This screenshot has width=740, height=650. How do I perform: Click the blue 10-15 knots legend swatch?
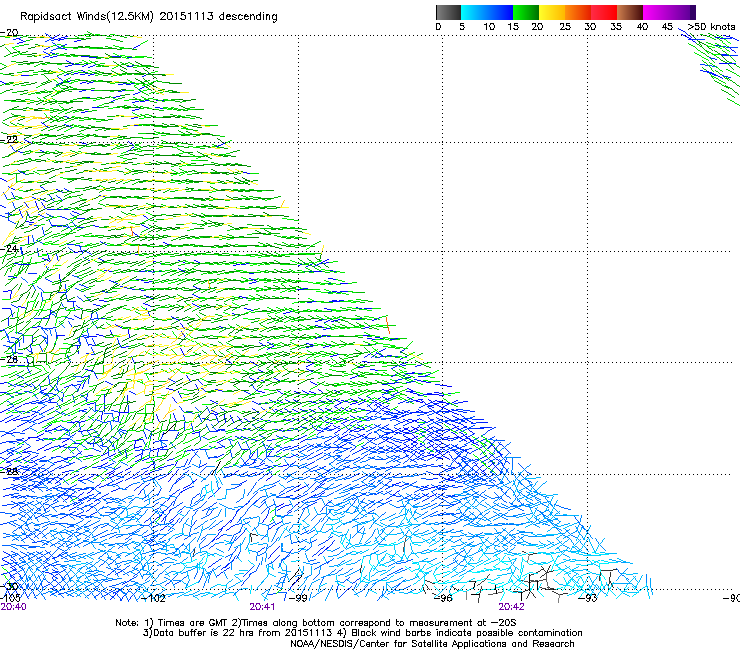500,12
